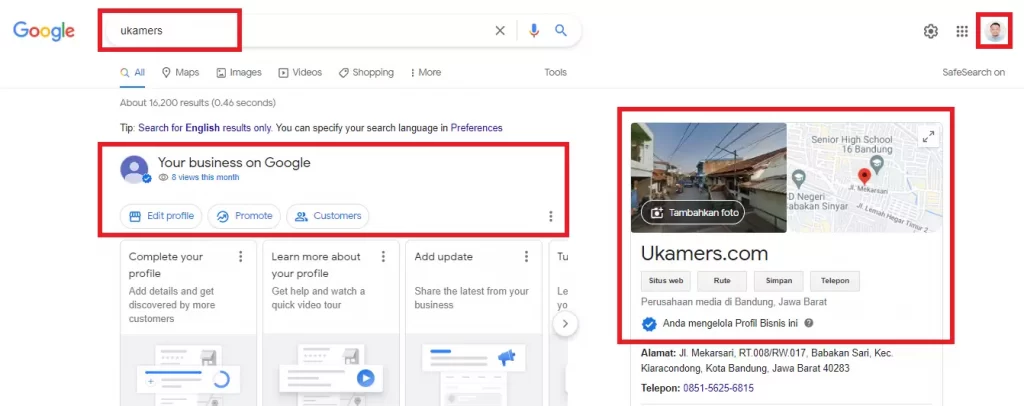The width and height of the screenshot is (1024, 406).
Task: Call the phone number 0851-5625-6815
Action: click(718, 388)
